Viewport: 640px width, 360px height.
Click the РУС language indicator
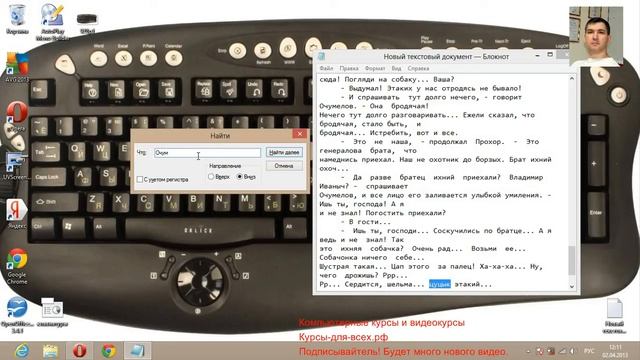589,351
